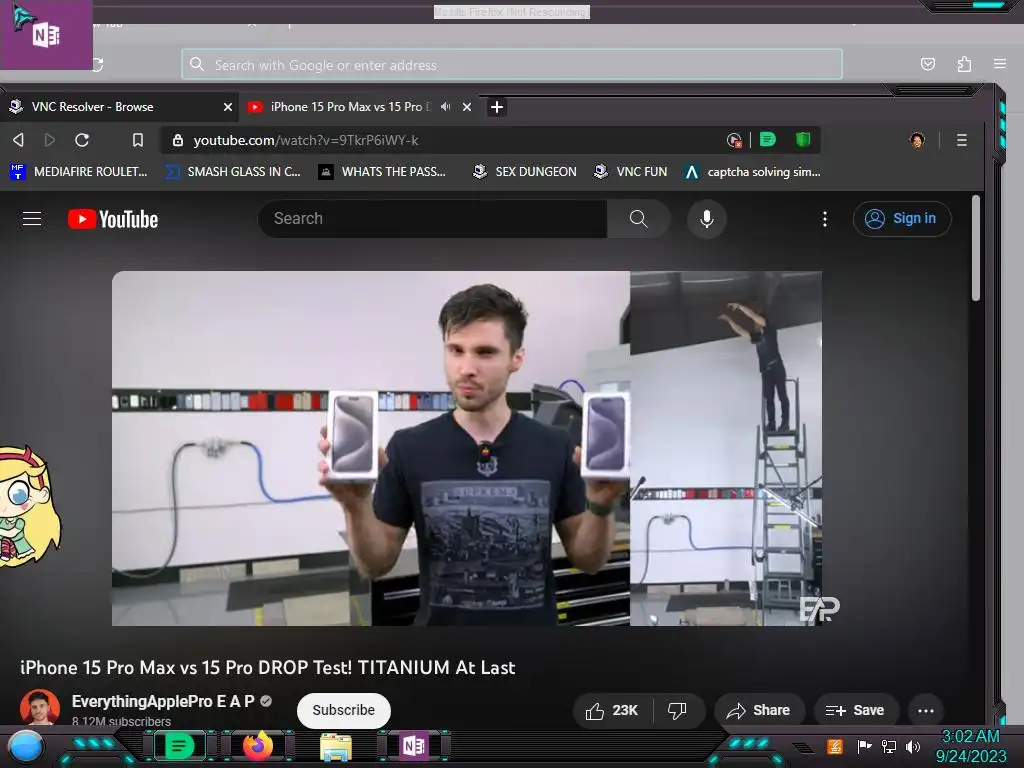The image size is (1024, 768).
Task: Click the blocked-content icon in address bar
Action: [733, 140]
